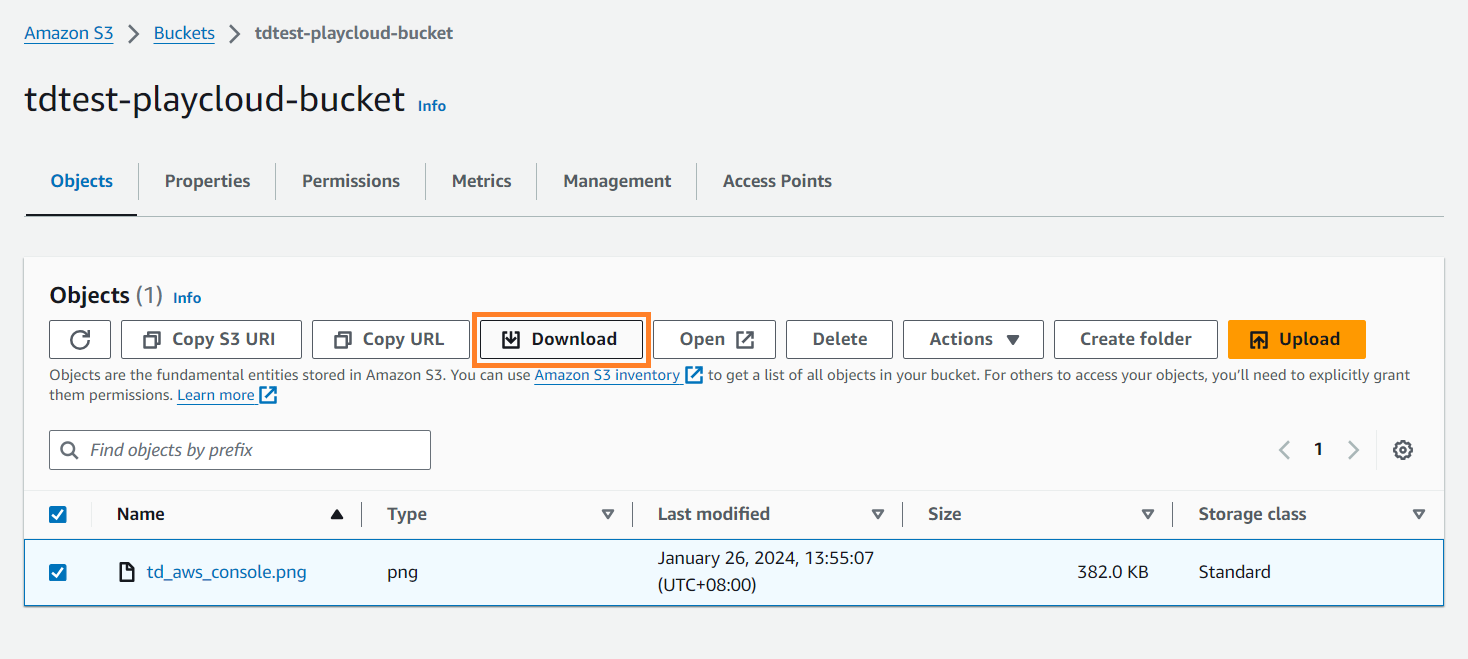Open selected object in new tab
The image size is (1468, 659).
point(715,339)
